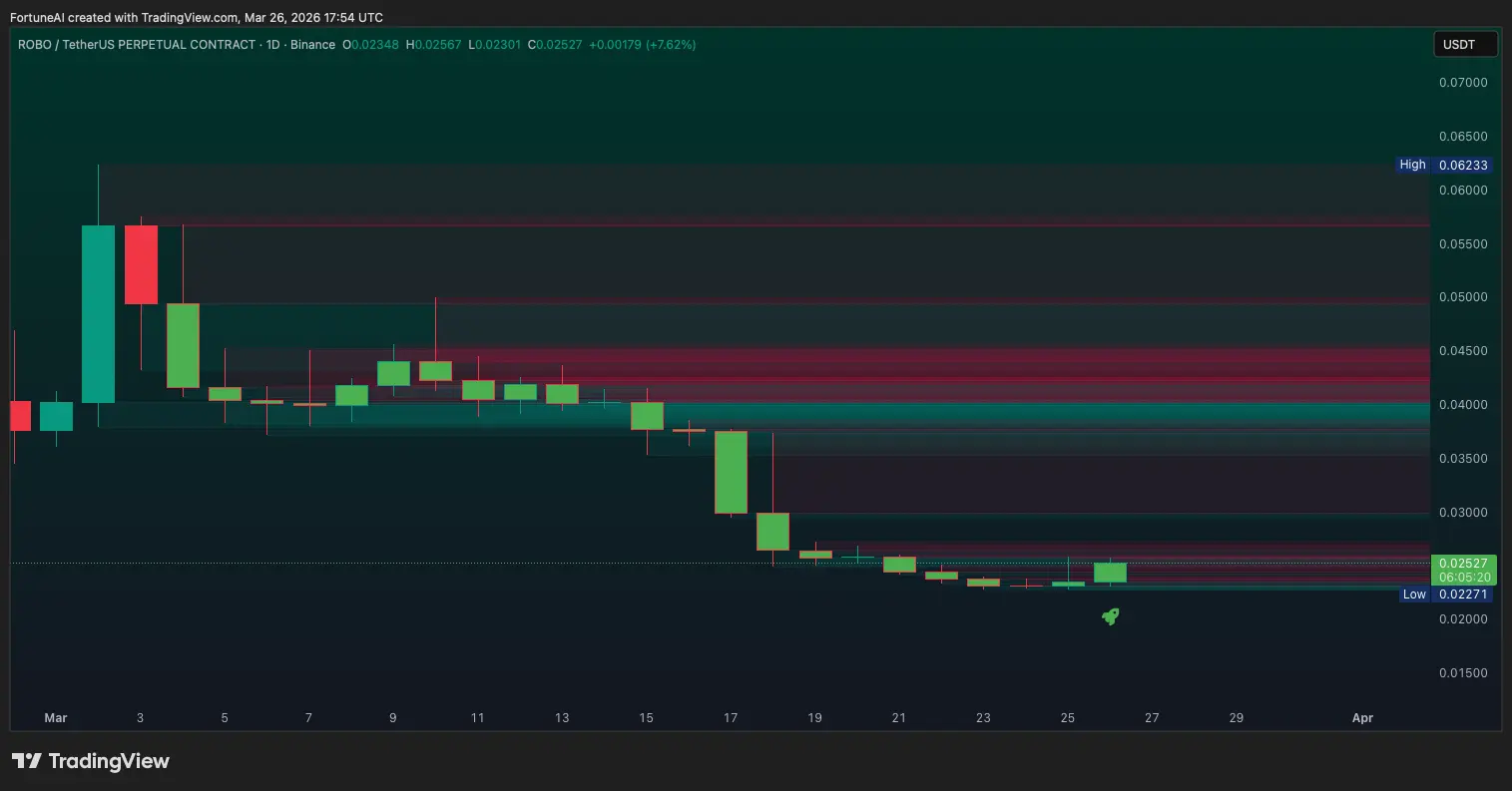Click the 0.03500 price axis label

coord(1463,459)
